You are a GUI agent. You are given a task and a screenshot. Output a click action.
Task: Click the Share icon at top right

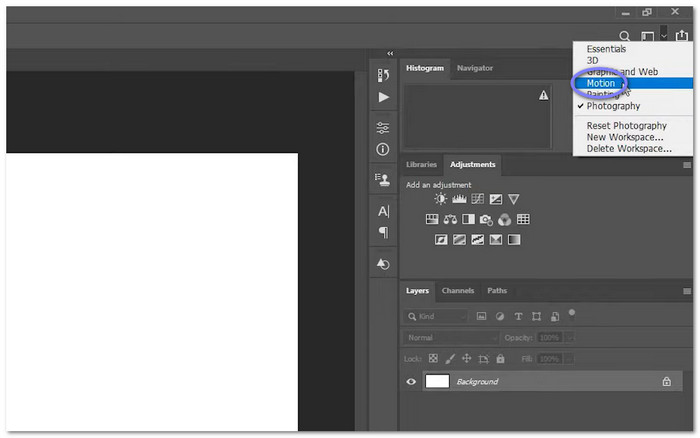[682, 36]
